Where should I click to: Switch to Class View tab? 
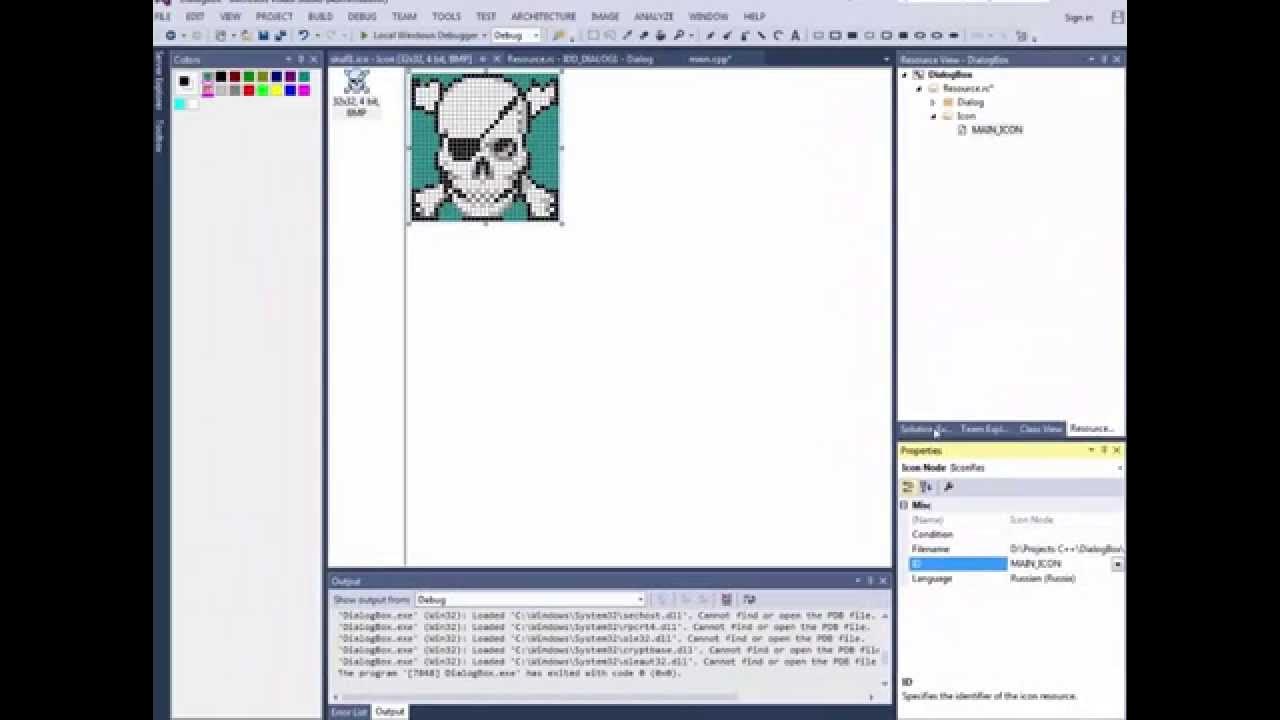(1040, 429)
